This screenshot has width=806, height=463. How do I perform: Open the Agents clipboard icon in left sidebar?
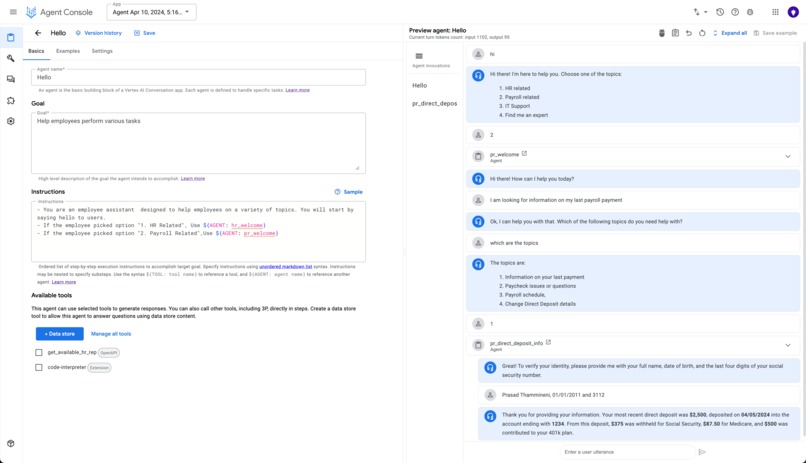[11, 38]
